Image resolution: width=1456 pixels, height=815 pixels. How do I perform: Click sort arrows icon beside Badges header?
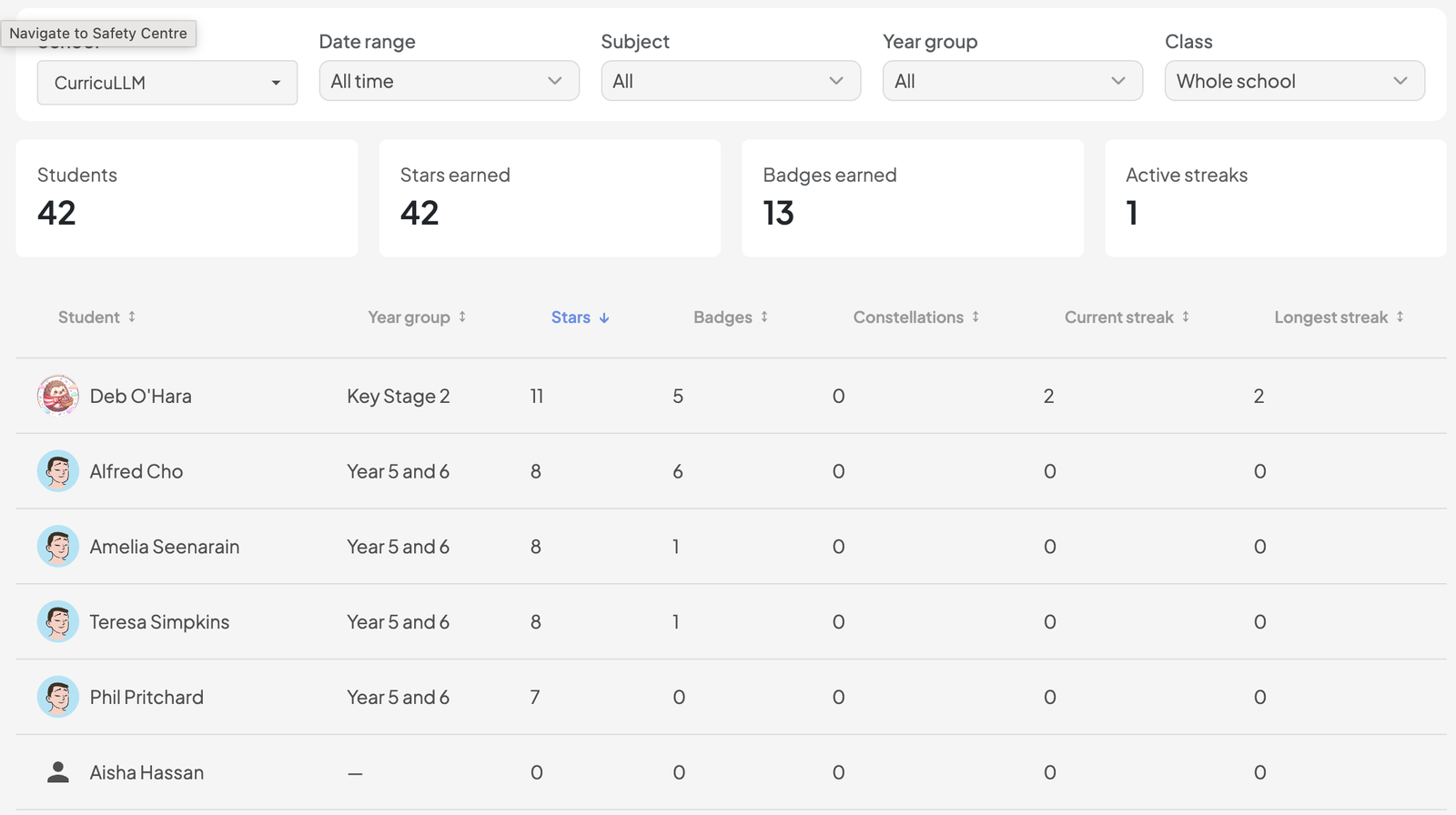click(x=764, y=317)
